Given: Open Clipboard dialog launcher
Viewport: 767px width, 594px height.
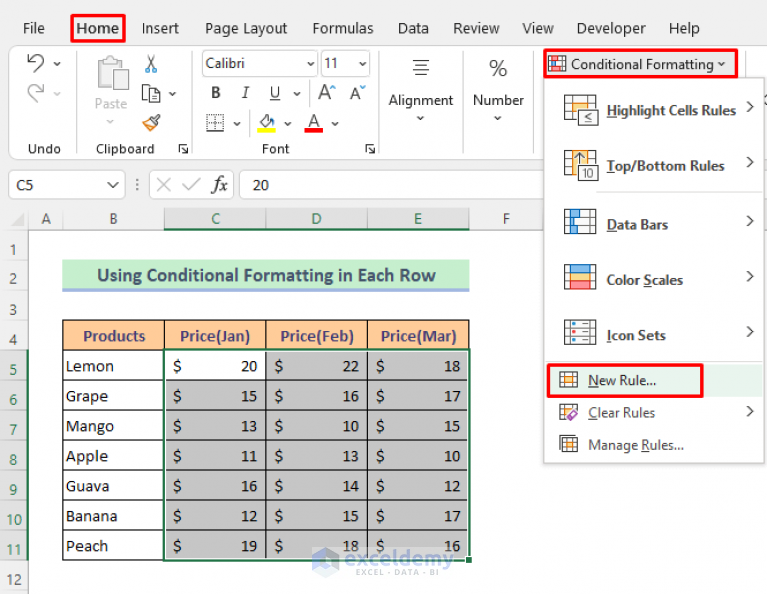Looking at the screenshot, I should (x=183, y=149).
